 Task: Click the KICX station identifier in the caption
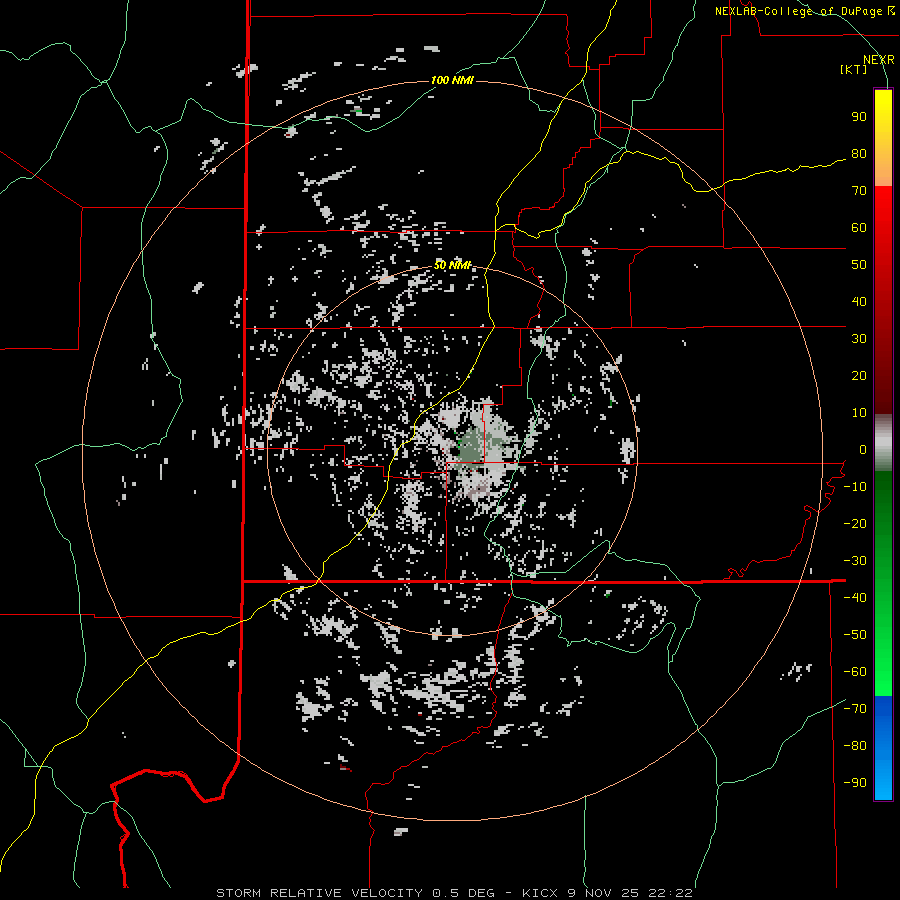tap(540, 893)
